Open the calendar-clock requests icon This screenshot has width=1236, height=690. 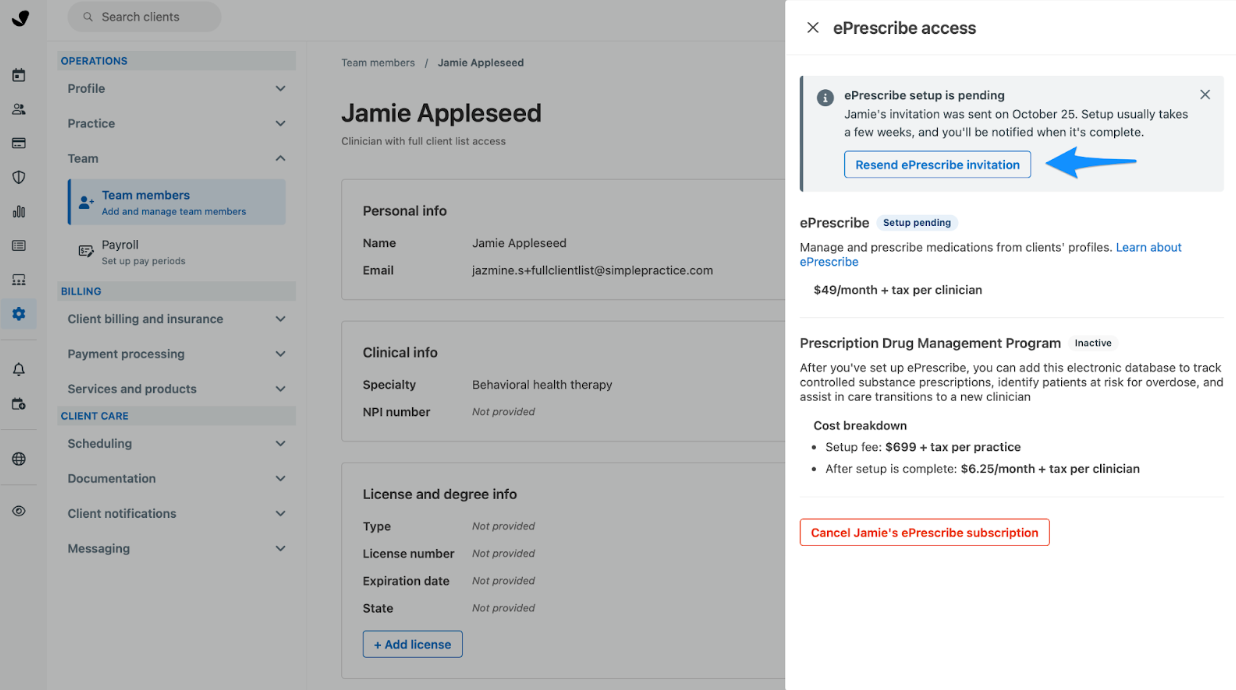pyautogui.click(x=18, y=404)
